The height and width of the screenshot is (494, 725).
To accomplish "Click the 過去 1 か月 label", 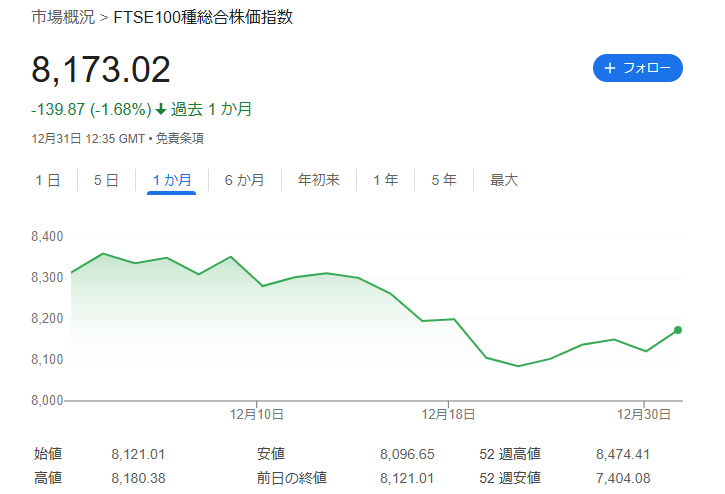I will pyautogui.click(x=211, y=110).
